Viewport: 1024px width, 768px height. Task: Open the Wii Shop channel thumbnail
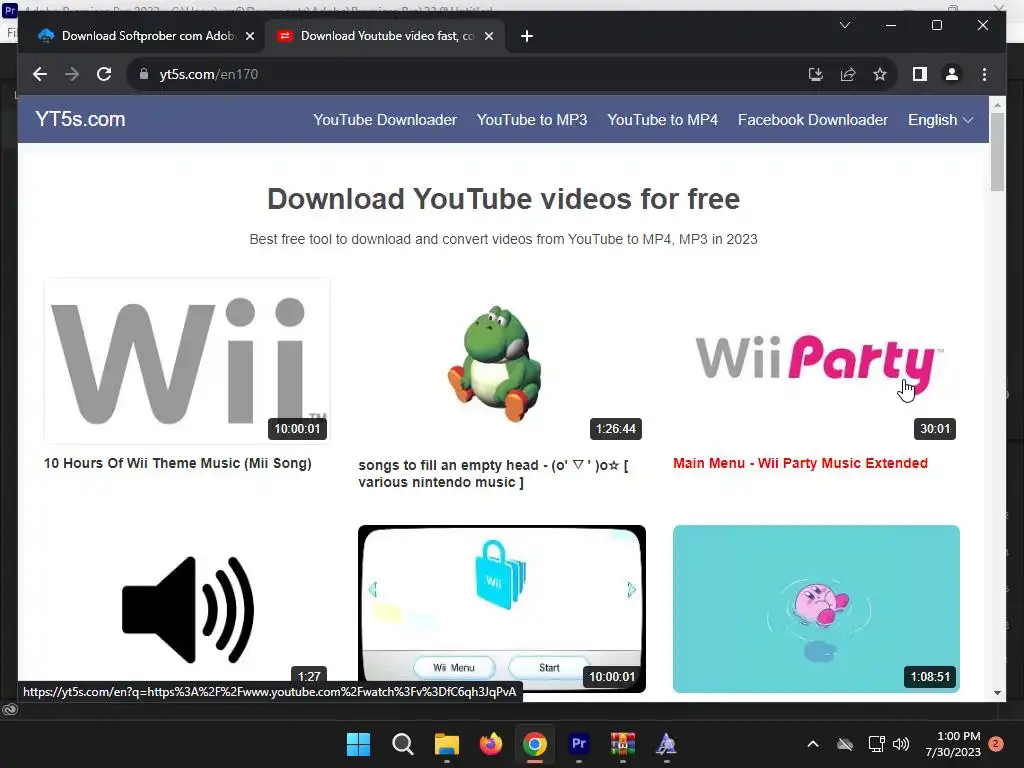[502, 609]
